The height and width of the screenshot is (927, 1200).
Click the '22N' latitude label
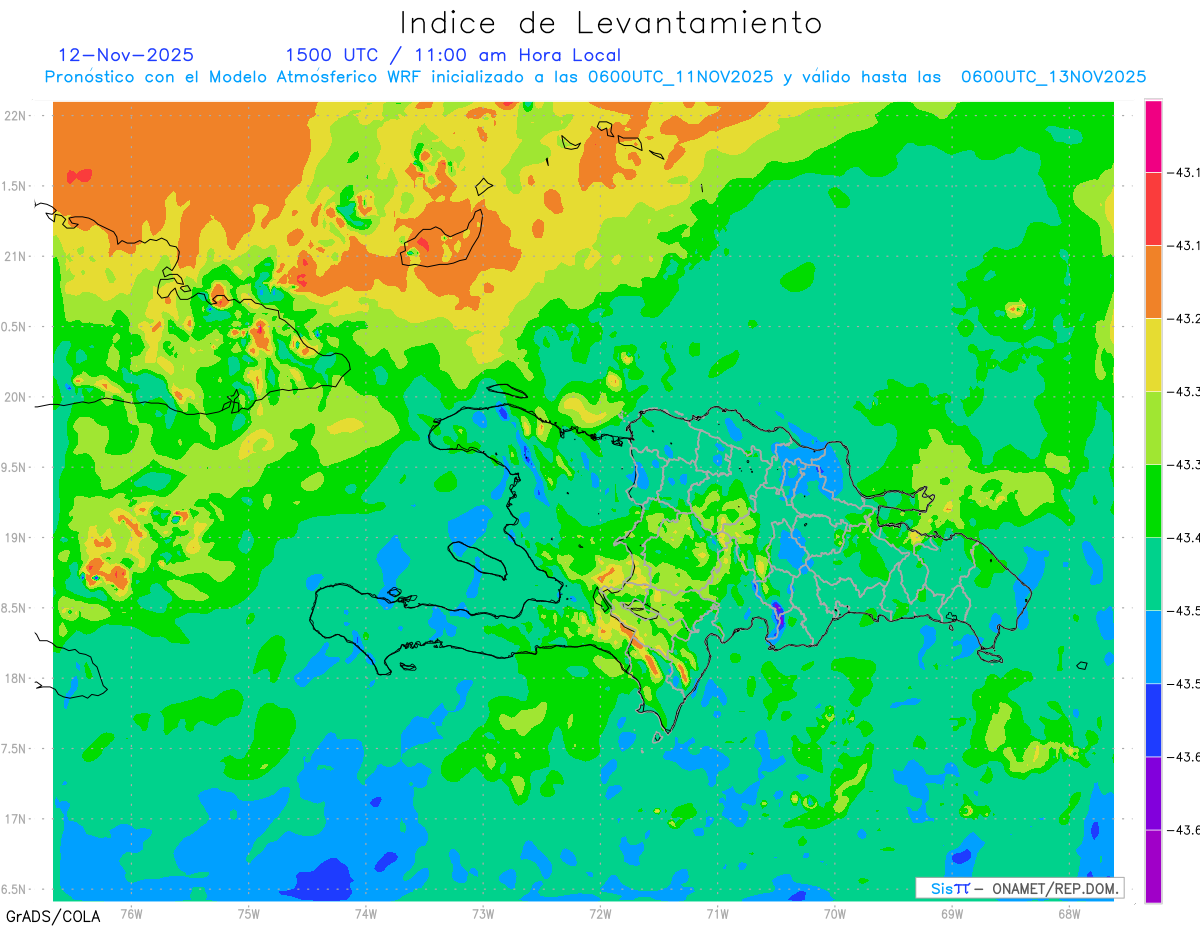pyautogui.click(x=15, y=115)
